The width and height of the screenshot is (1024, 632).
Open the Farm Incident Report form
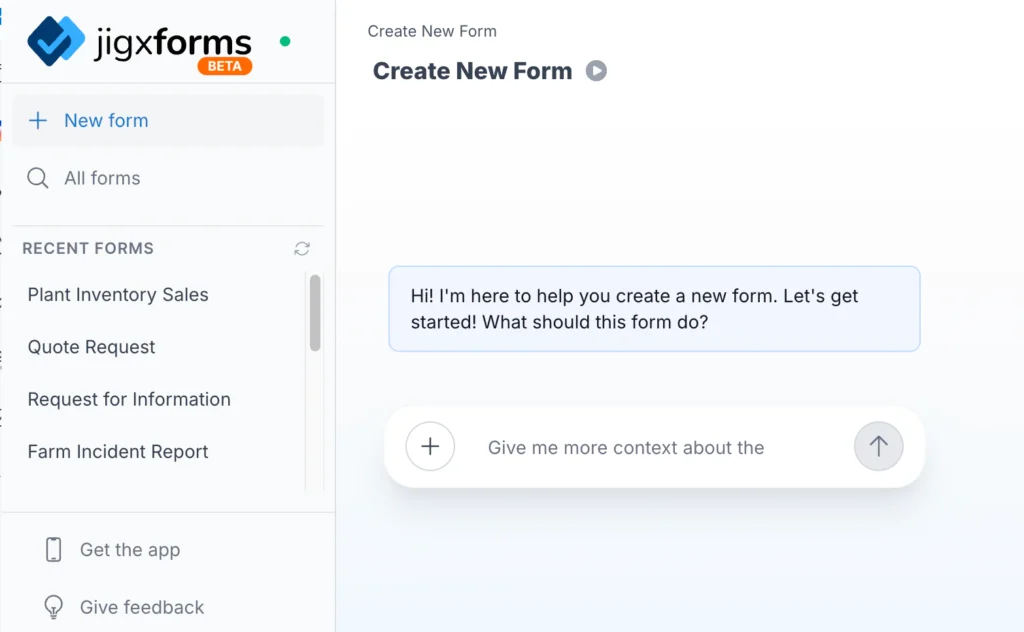[x=118, y=451]
